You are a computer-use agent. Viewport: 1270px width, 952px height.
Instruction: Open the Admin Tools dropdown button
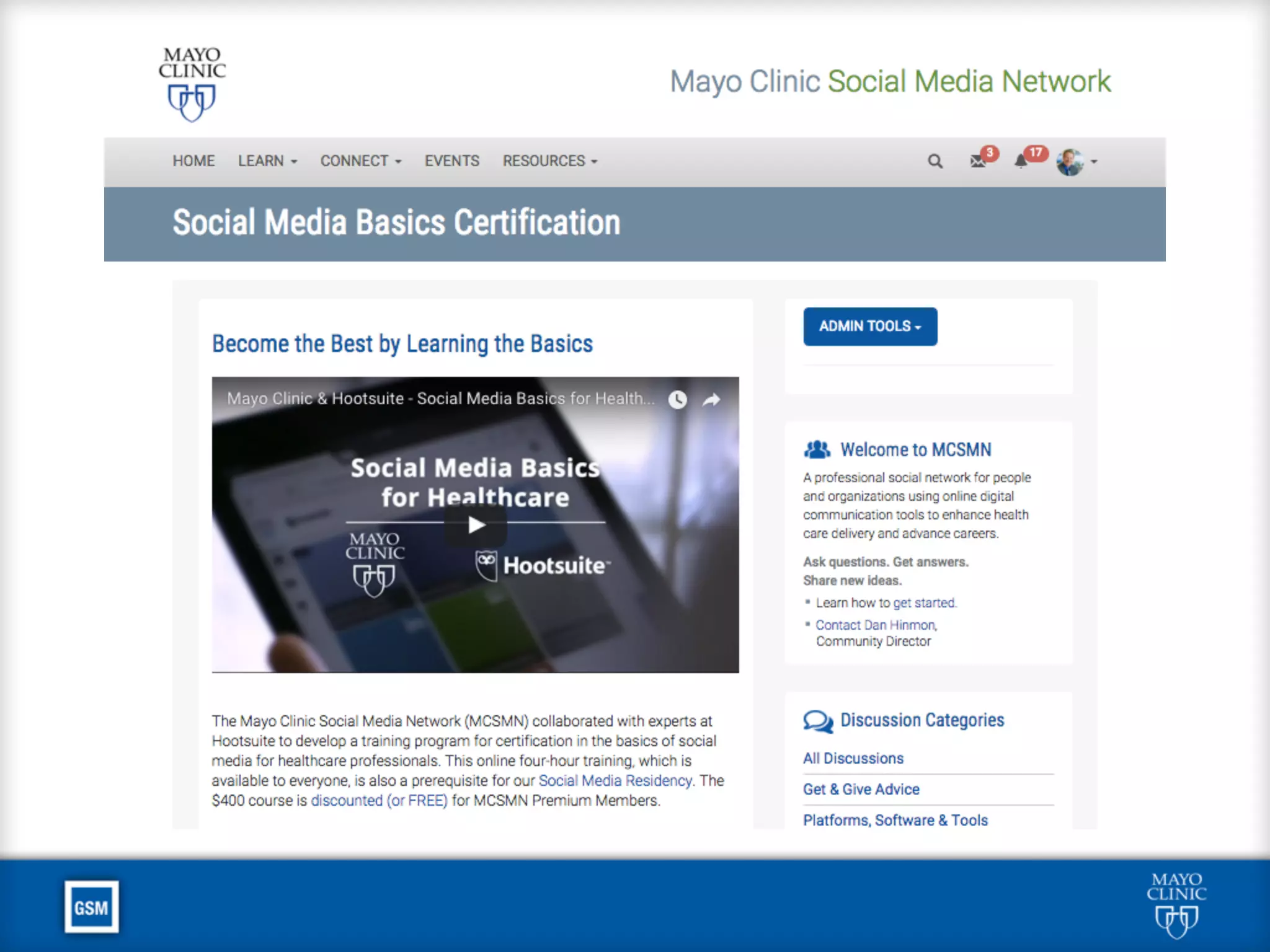click(869, 327)
